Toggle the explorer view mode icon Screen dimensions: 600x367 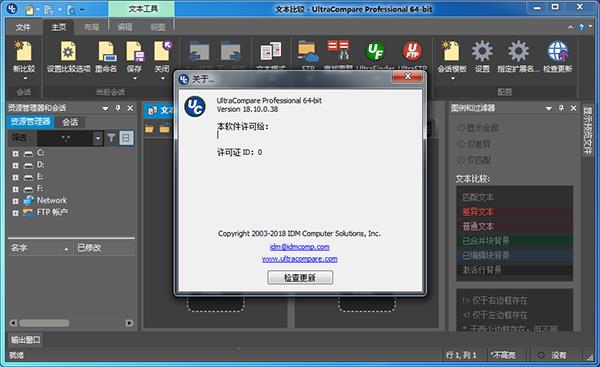126,138
